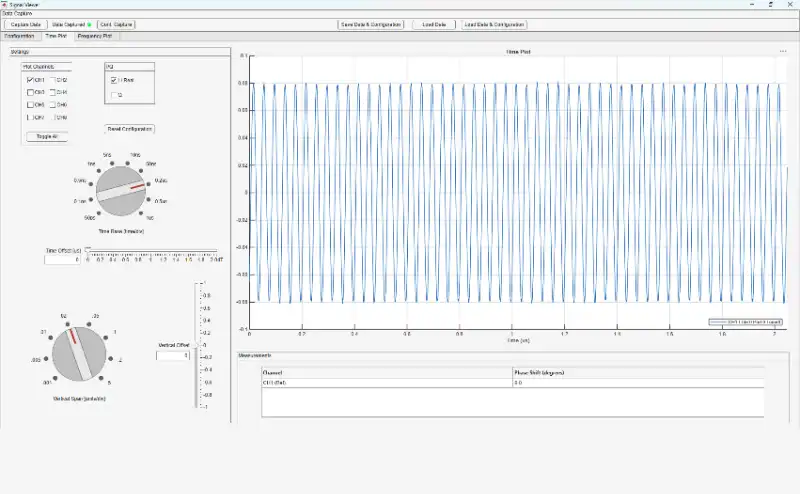Enable the CH3 plot channel checkbox
The height and width of the screenshot is (494, 800).
point(30,92)
